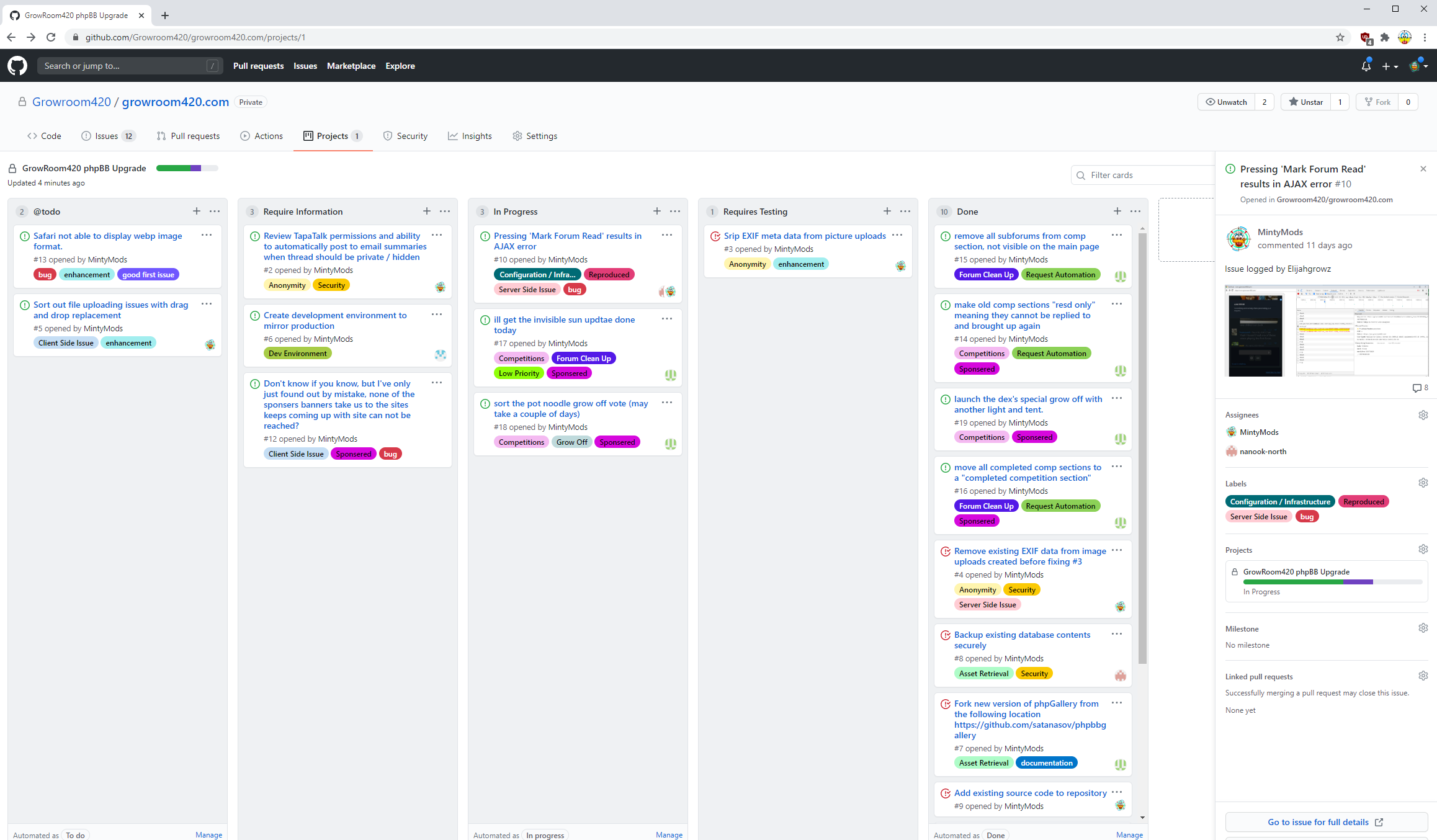Open the notifications bell
The image size is (1437, 840).
tap(1366, 66)
